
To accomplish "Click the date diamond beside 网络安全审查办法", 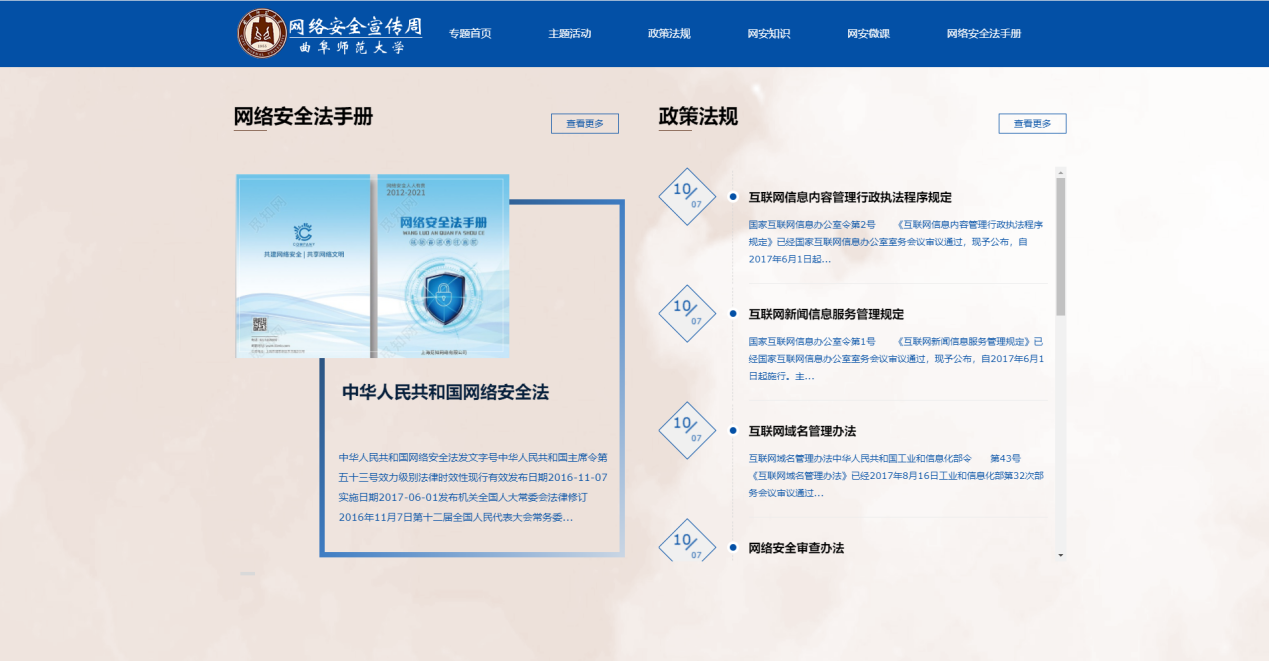I will [687, 545].
